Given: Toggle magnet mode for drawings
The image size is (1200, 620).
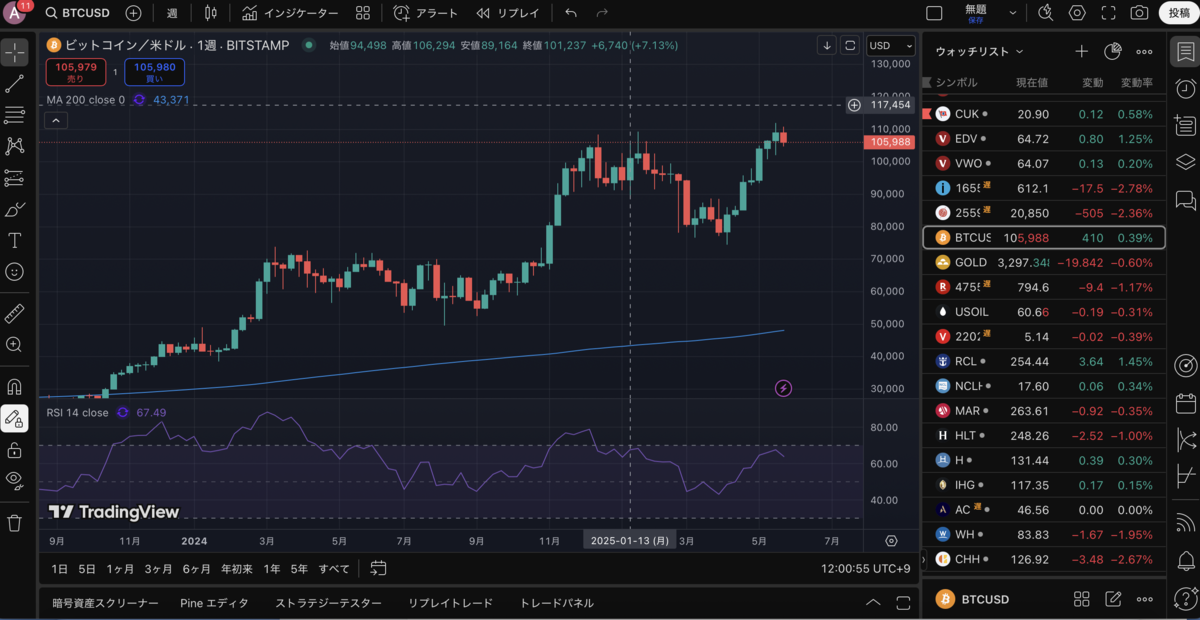Looking at the screenshot, I should pos(15,386).
